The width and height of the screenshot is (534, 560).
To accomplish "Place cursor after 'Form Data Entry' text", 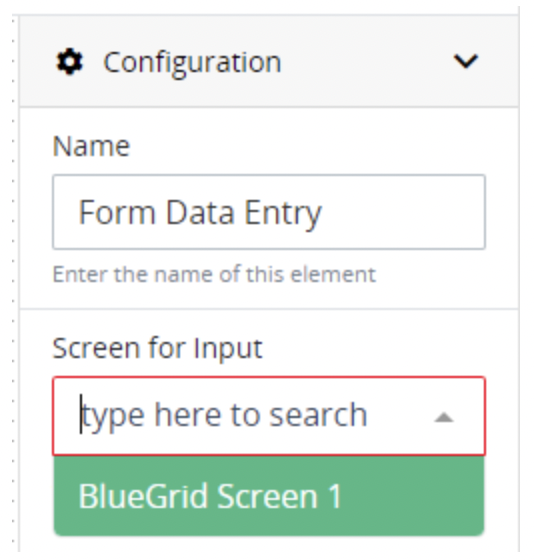I will click(324, 212).
